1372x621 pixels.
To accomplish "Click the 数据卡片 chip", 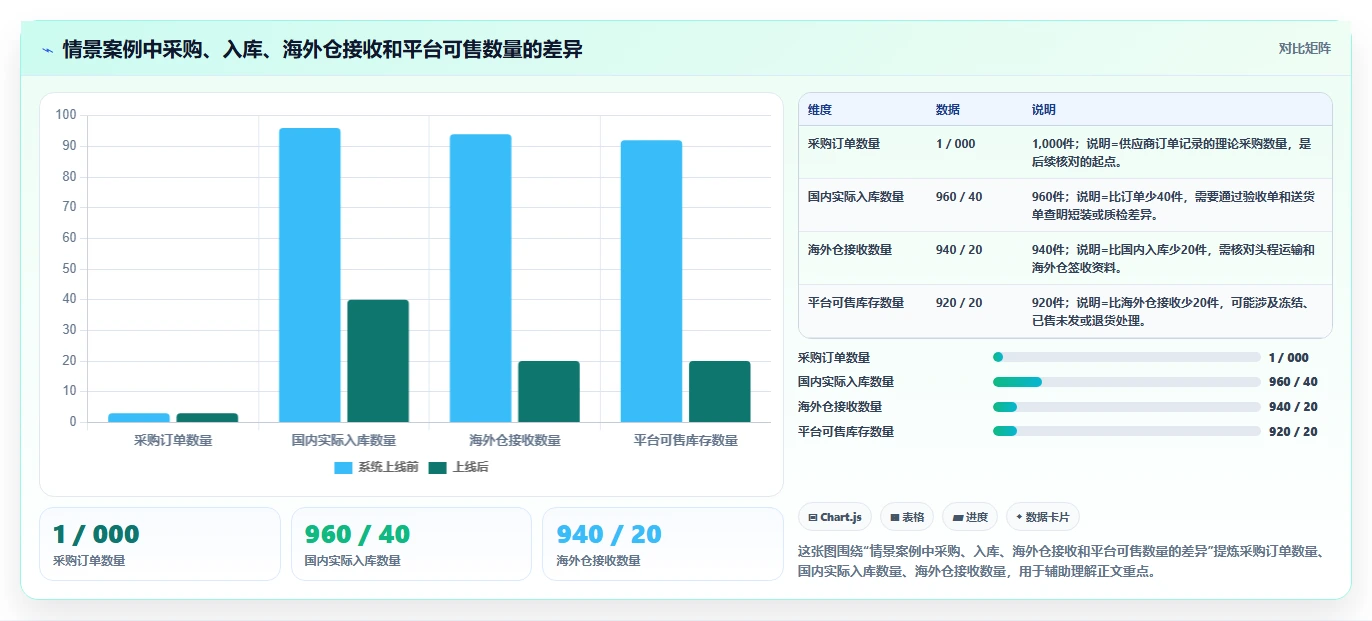I will click(1043, 517).
